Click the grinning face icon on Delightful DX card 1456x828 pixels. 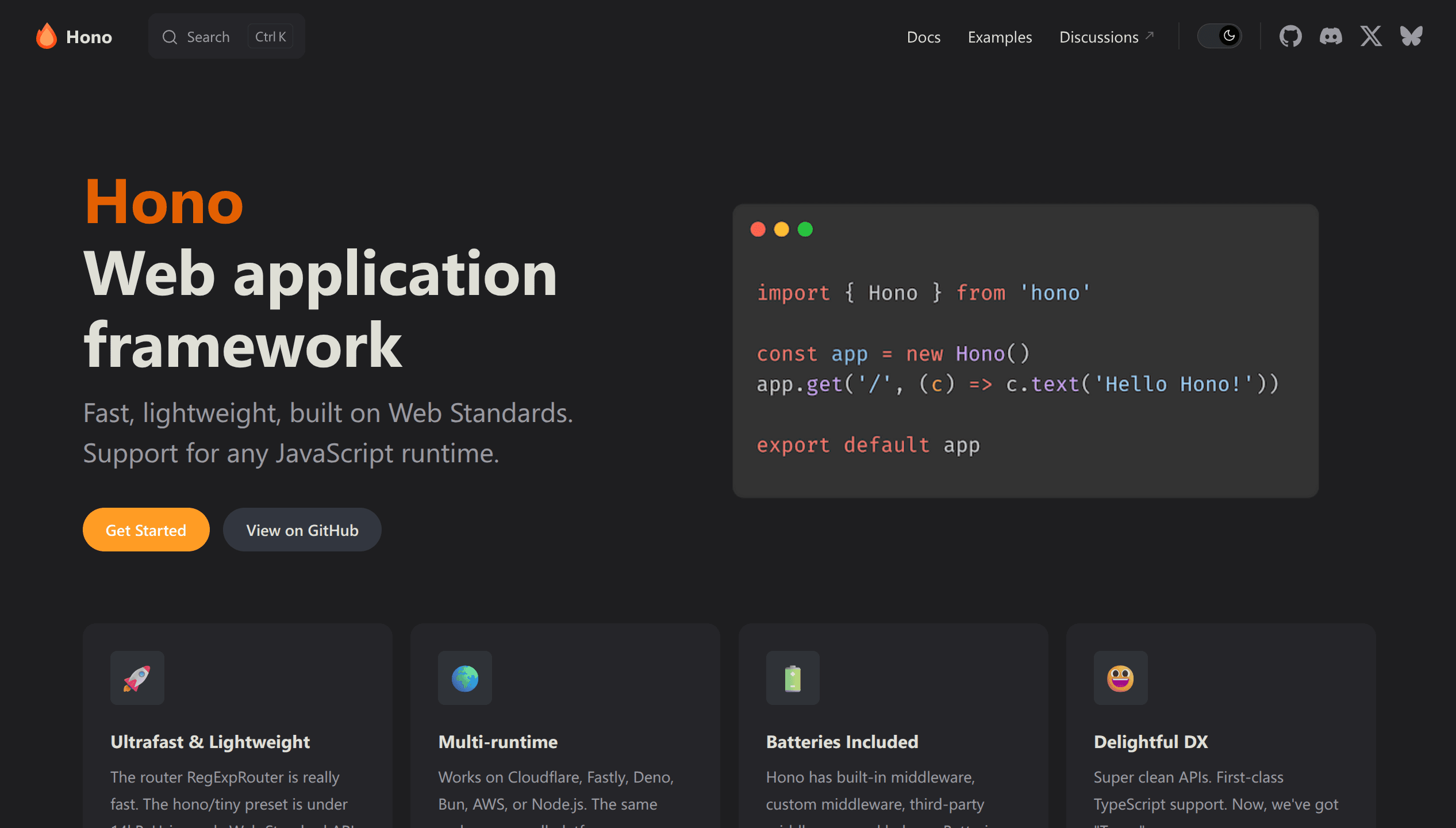1120,678
